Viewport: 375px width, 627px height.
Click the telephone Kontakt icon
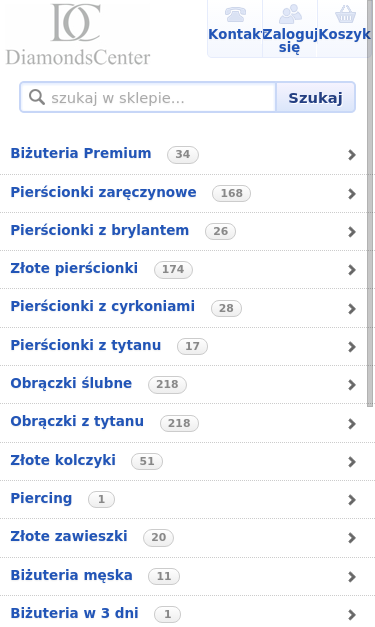(x=235, y=14)
